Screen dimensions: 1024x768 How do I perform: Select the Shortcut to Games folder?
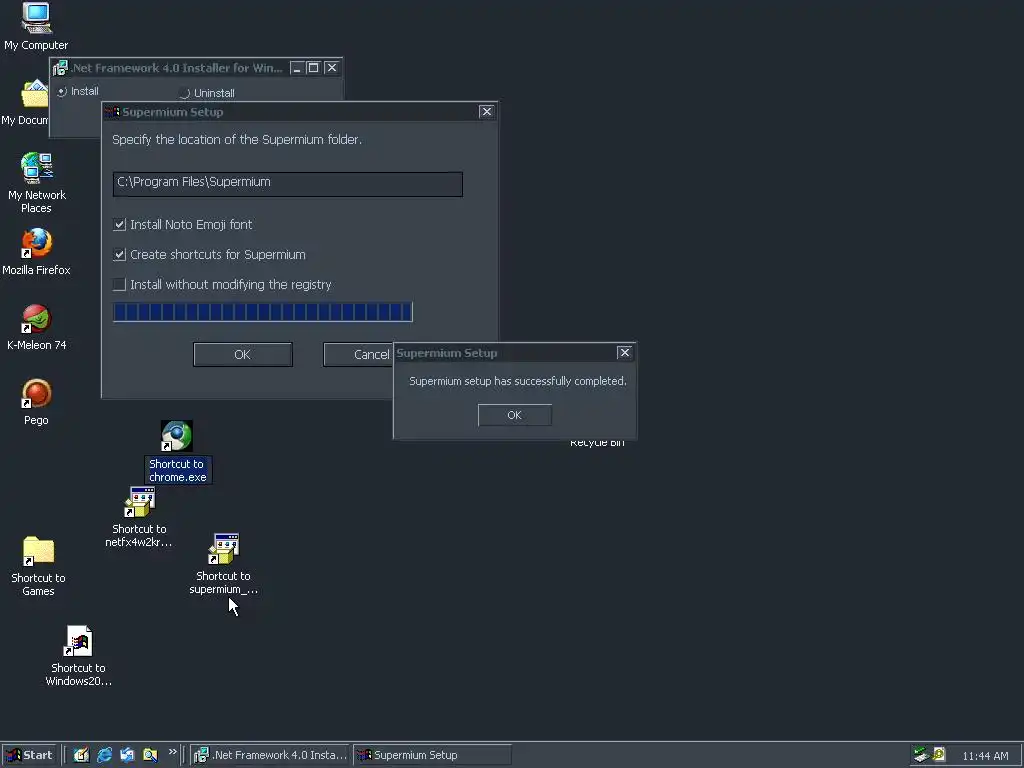coord(38,566)
